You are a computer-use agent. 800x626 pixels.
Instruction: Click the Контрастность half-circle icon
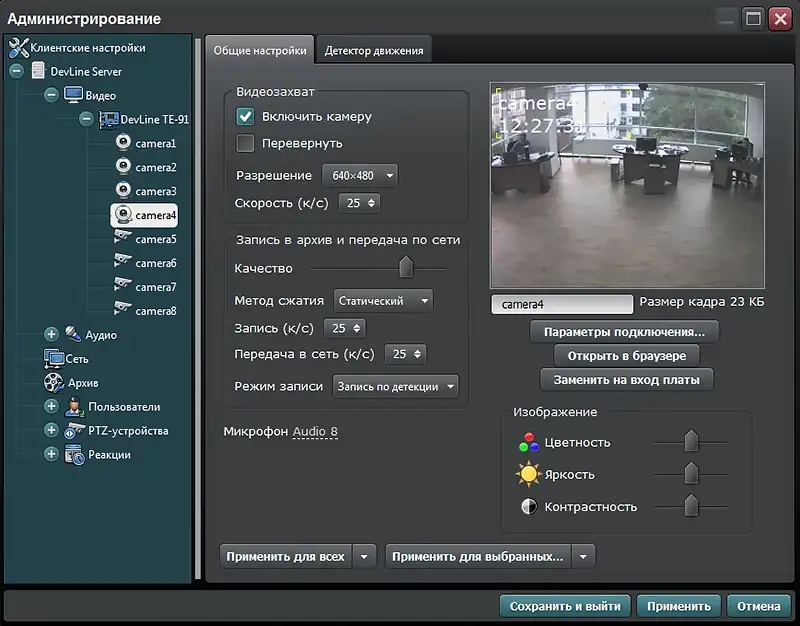click(529, 507)
